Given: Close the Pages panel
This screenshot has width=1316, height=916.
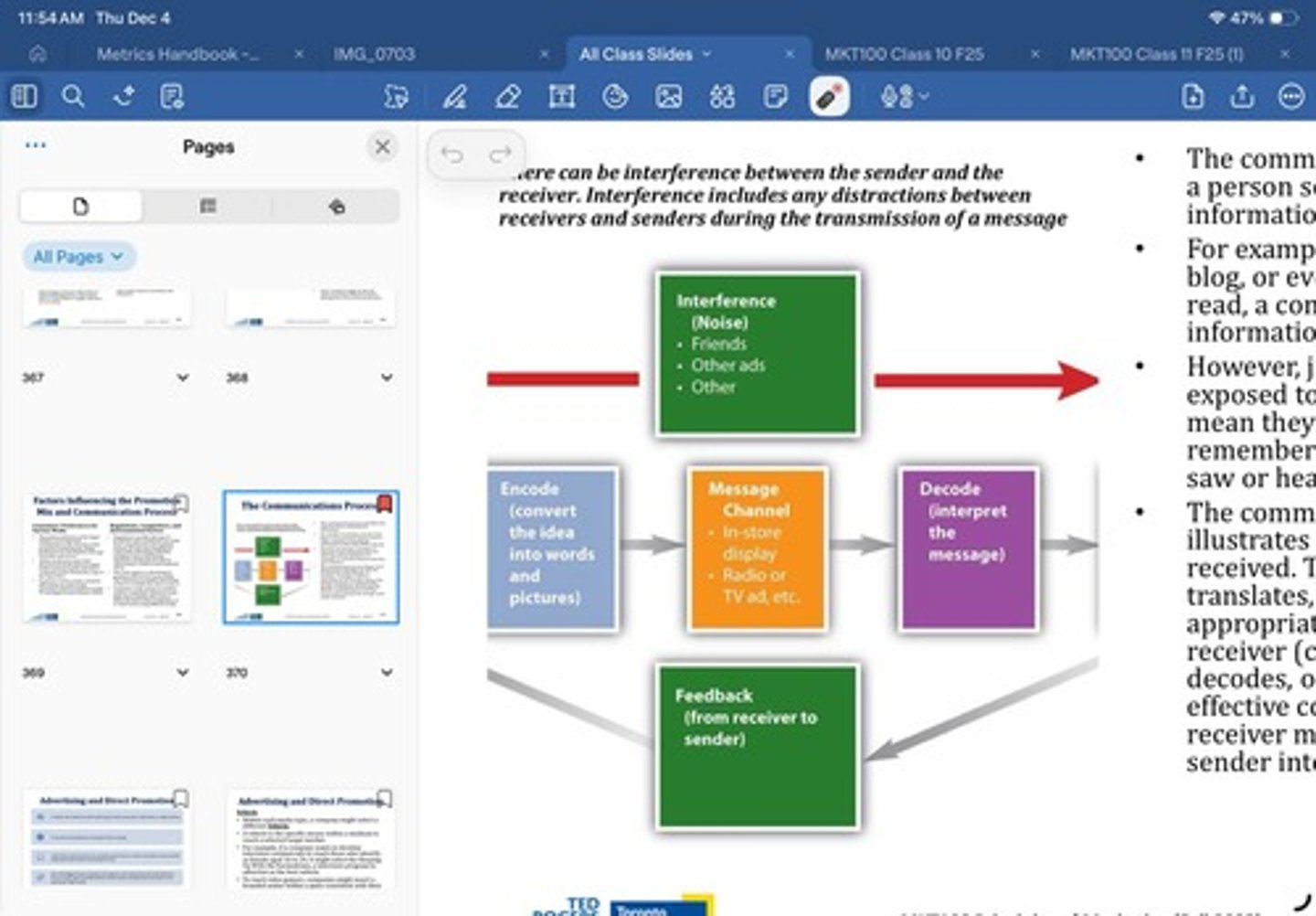Looking at the screenshot, I should pos(383,147).
